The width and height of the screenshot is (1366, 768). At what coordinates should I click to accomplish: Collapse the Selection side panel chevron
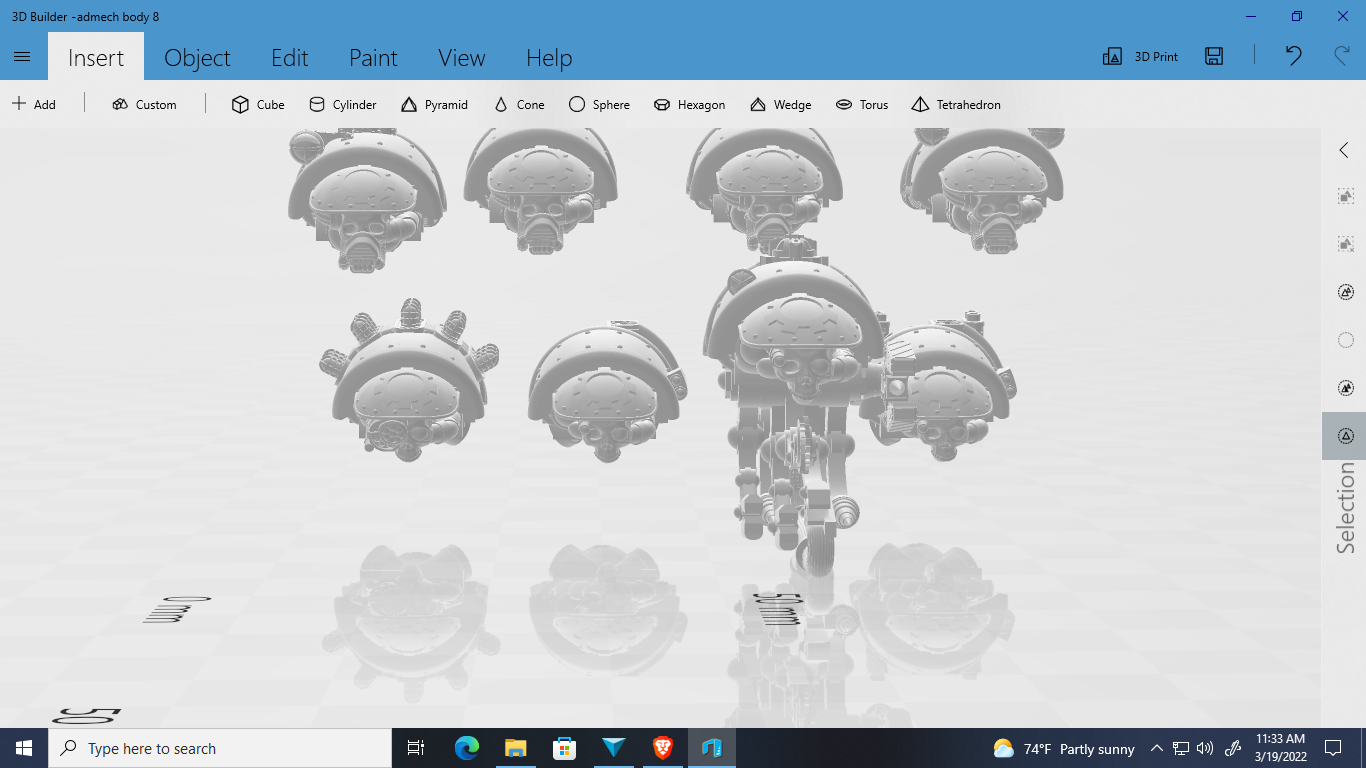point(1344,150)
